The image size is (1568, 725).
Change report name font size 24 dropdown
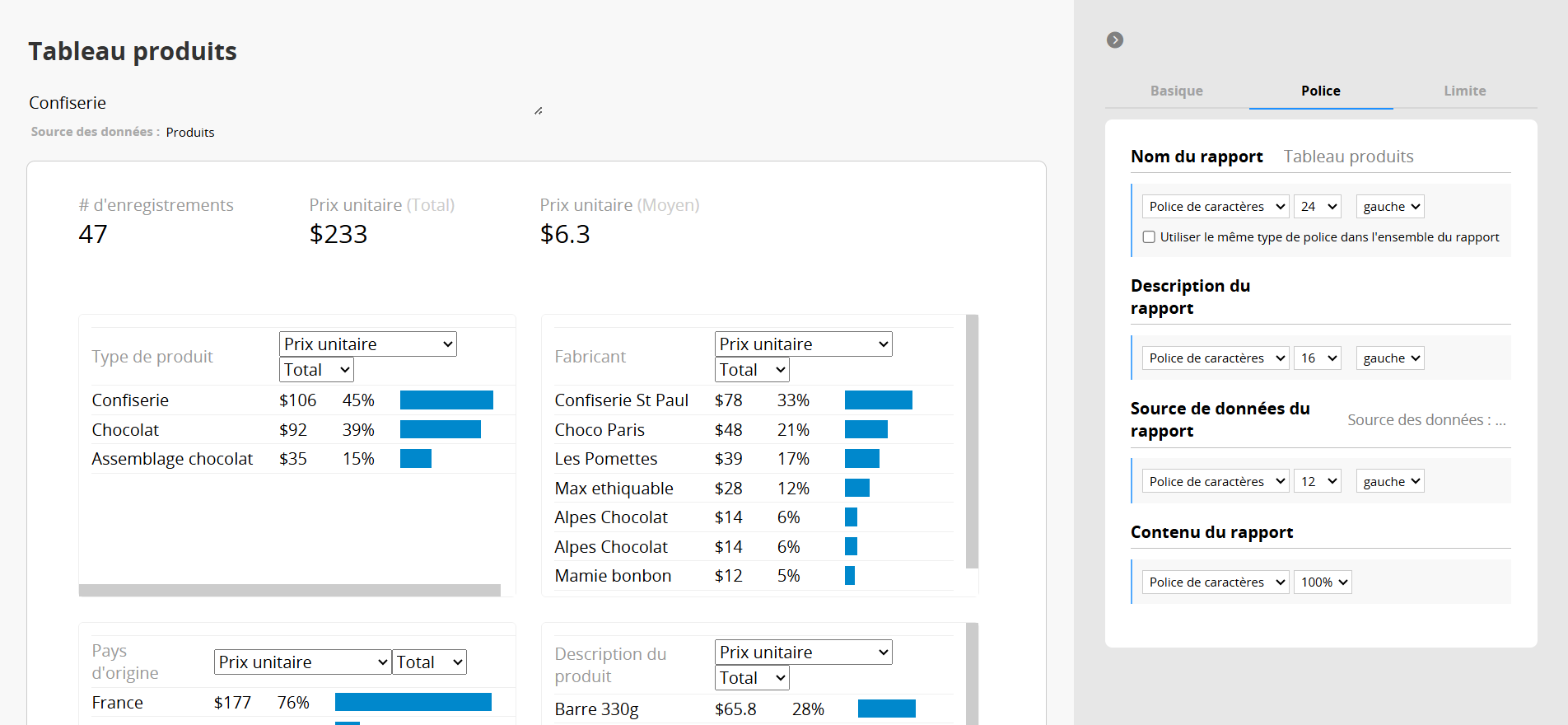[x=1318, y=207]
